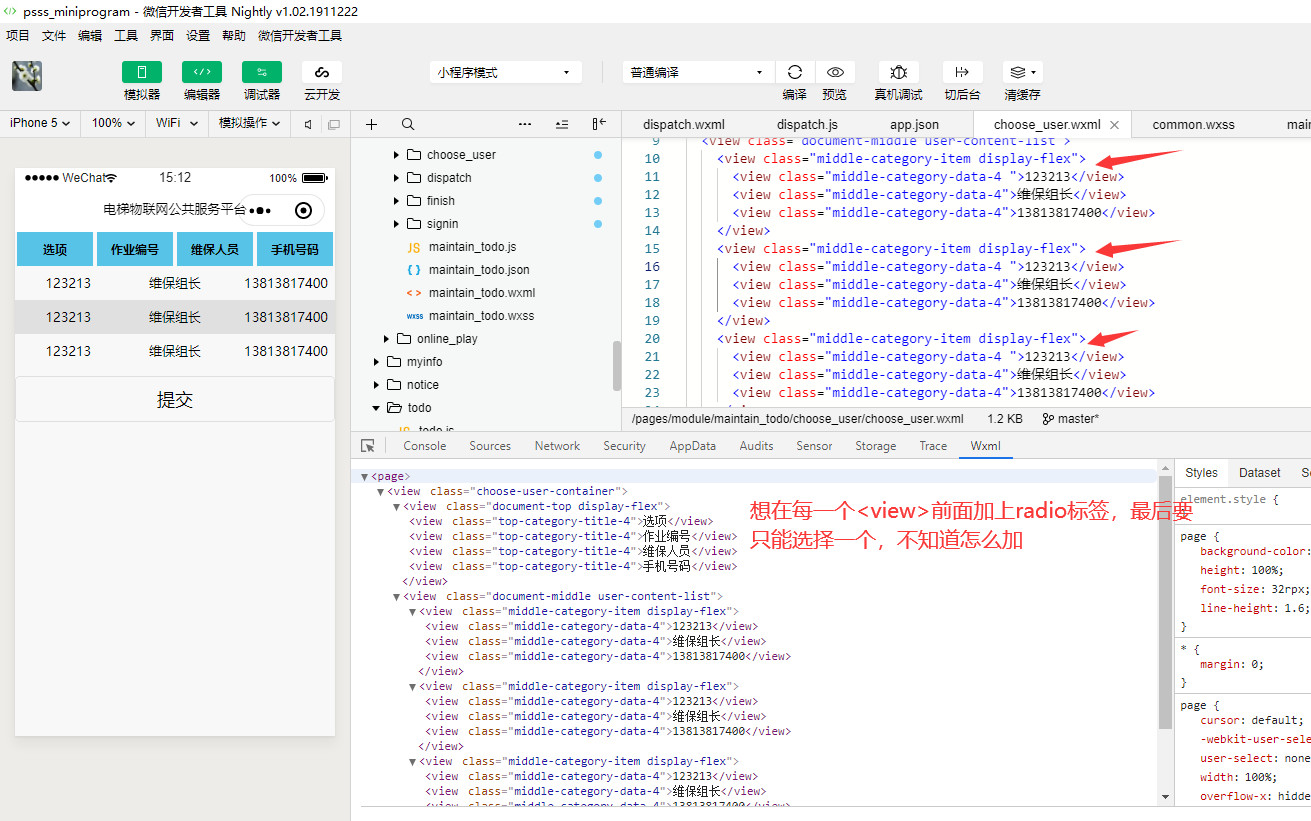This screenshot has width=1311, height=821.
Task: Switch to the app.json editor tab
Action: coord(915,125)
